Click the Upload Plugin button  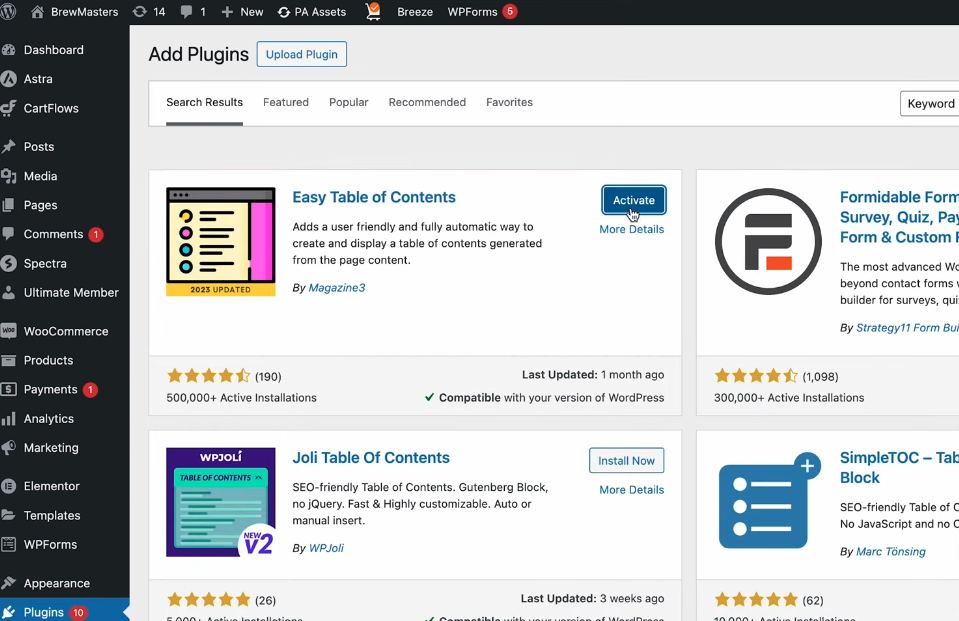coord(301,54)
